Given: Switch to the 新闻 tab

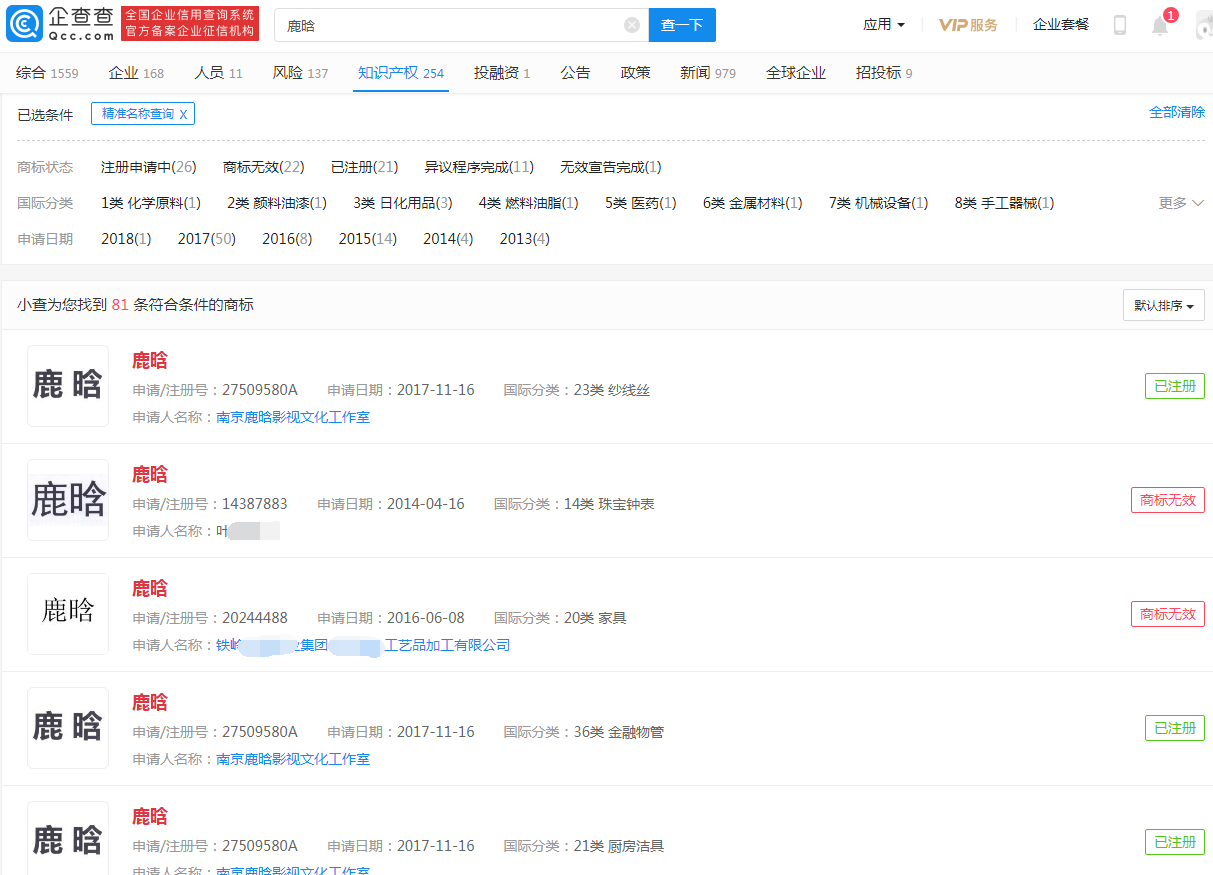Looking at the screenshot, I should coord(694,71).
